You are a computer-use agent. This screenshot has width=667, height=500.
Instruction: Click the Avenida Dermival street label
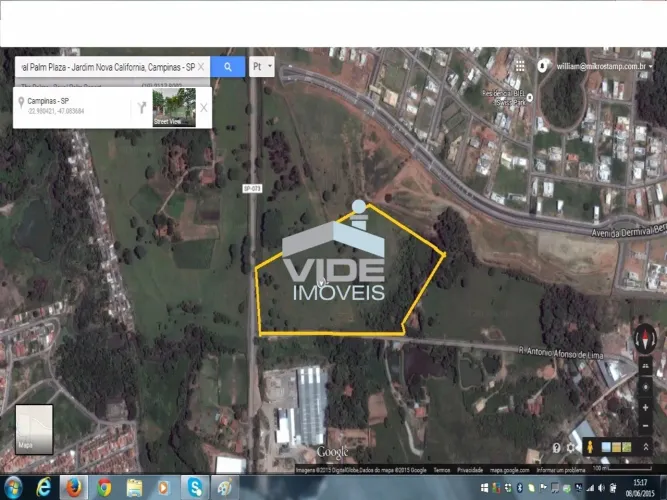click(629, 231)
